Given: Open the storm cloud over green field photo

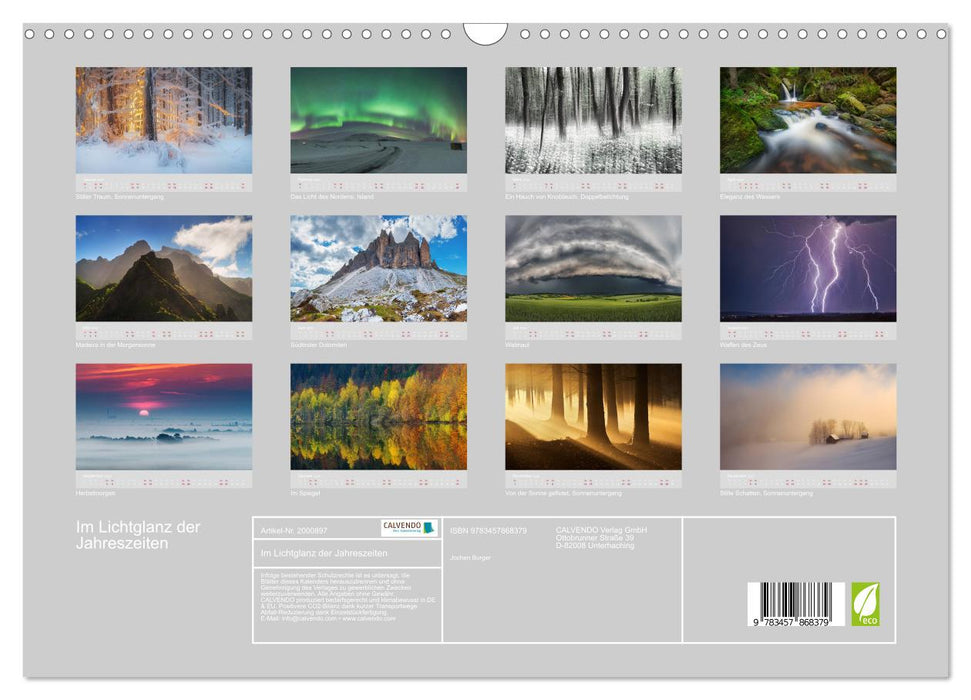Looking at the screenshot, I should click(x=593, y=268).
